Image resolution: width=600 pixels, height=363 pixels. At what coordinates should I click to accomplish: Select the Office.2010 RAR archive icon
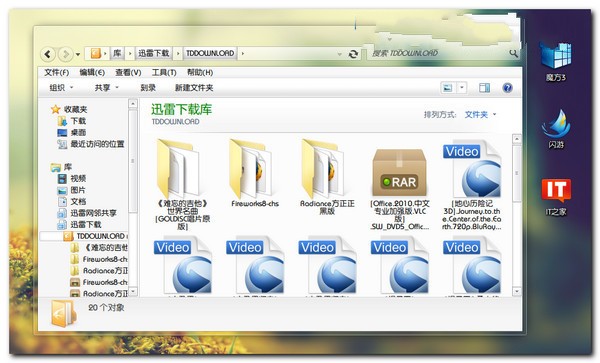(x=399, y=173)
